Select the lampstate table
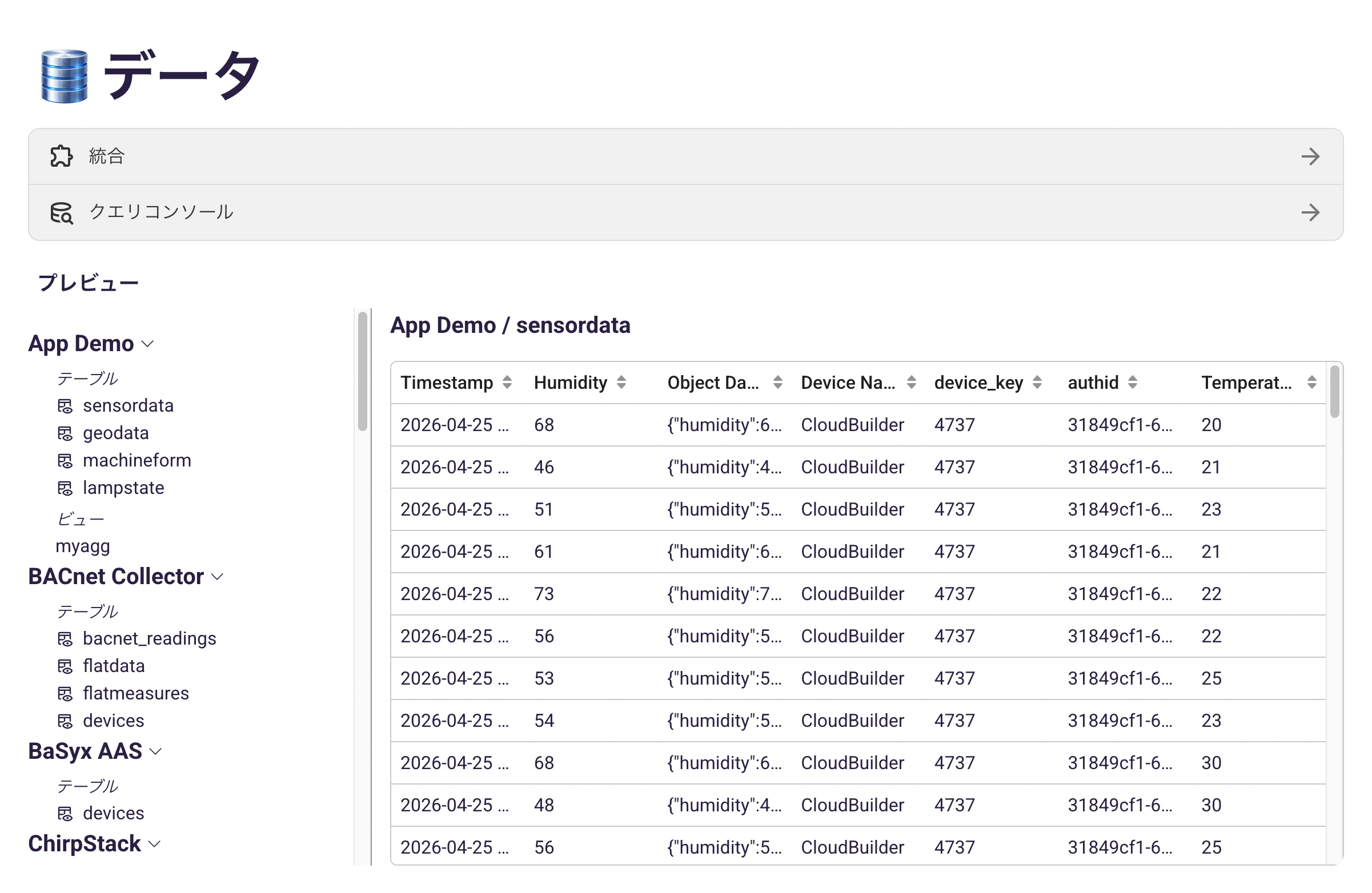Screen dimensions: 1372x893 tap(123, 488)
